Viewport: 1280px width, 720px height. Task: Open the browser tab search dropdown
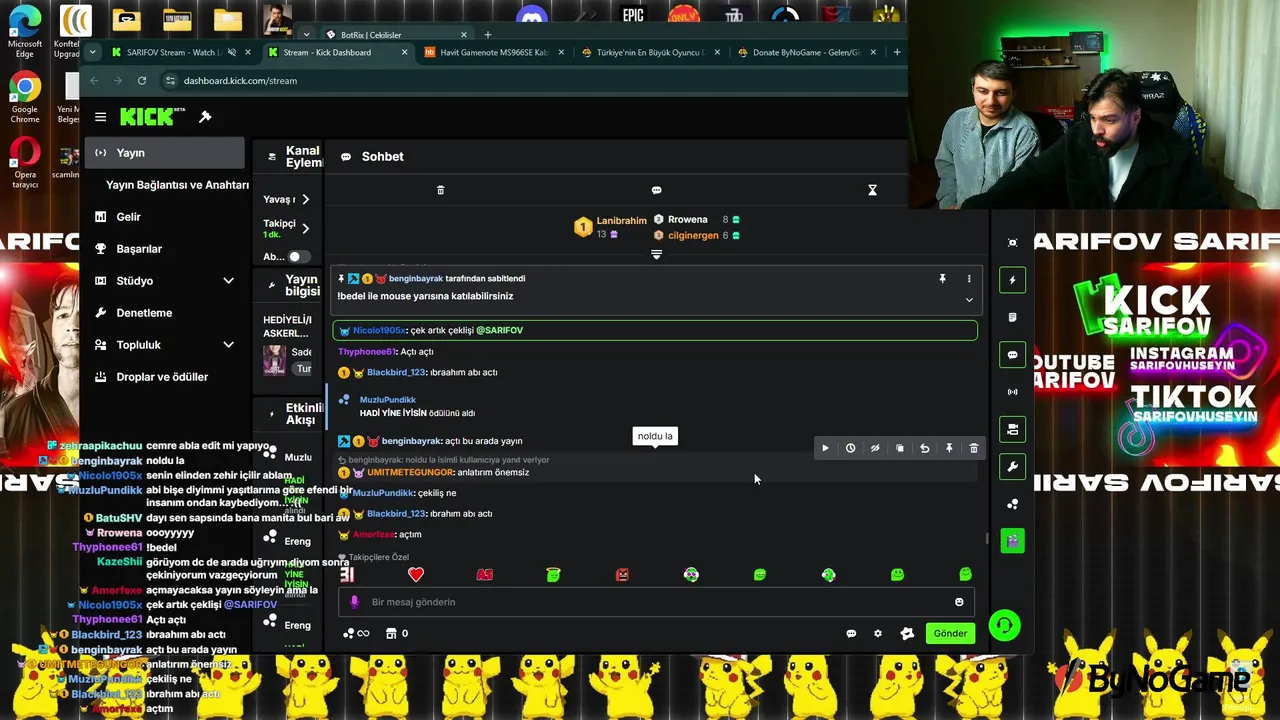tap(92, 52)
